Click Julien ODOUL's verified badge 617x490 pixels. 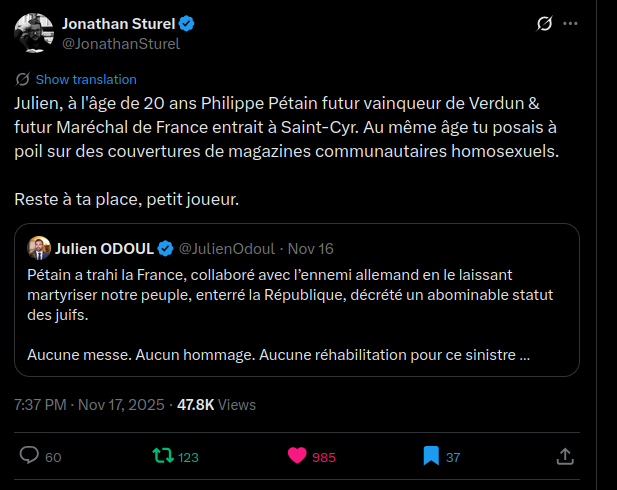click(164, 248)
